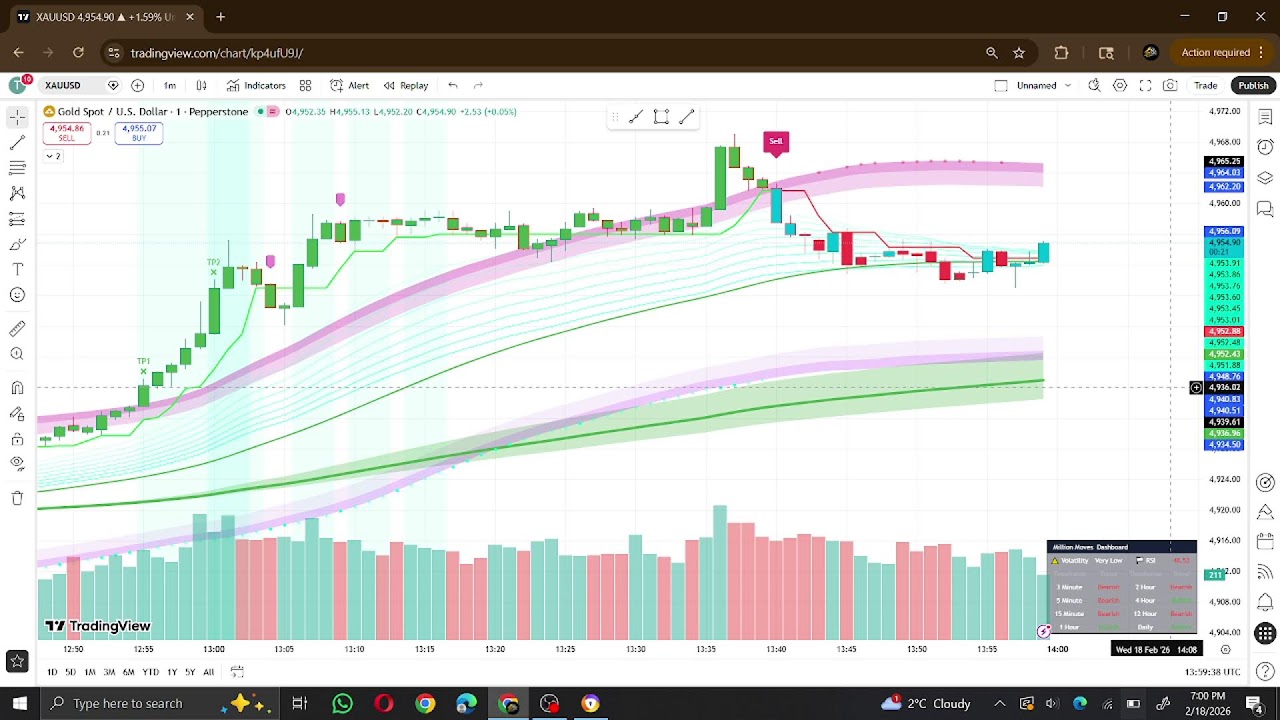1280x720 pixels.
Task: Open chart settings hexagon icon
Action: [x=1120, y=85]
